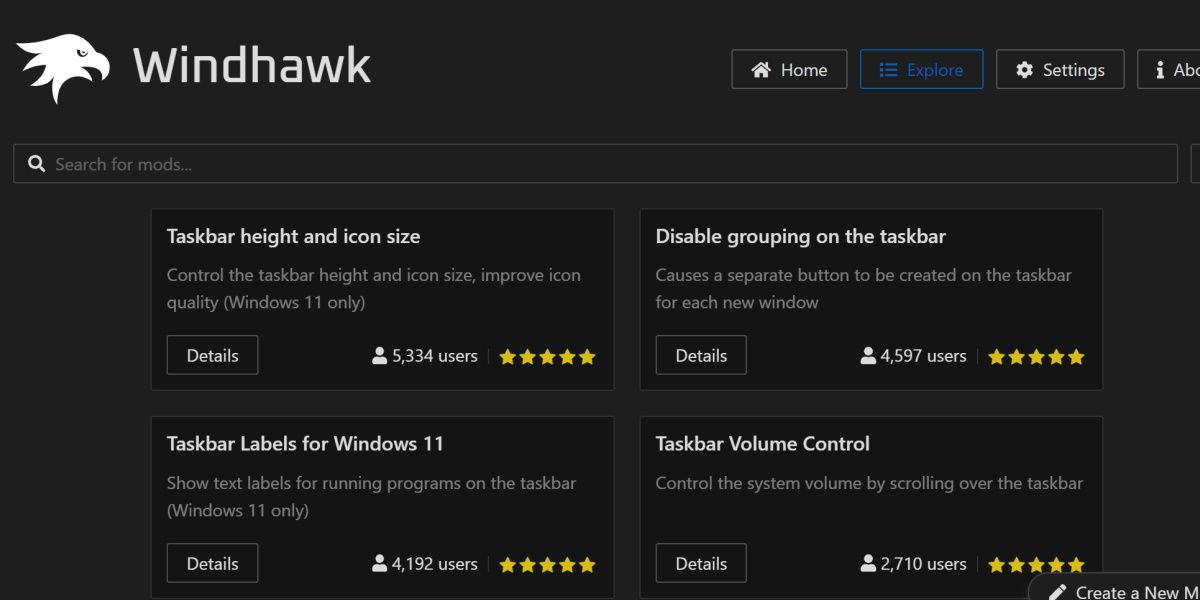This screenshot has height=600, width=1200.
Task: Open Settings via the gear icon
Action: coord(1025,69)
